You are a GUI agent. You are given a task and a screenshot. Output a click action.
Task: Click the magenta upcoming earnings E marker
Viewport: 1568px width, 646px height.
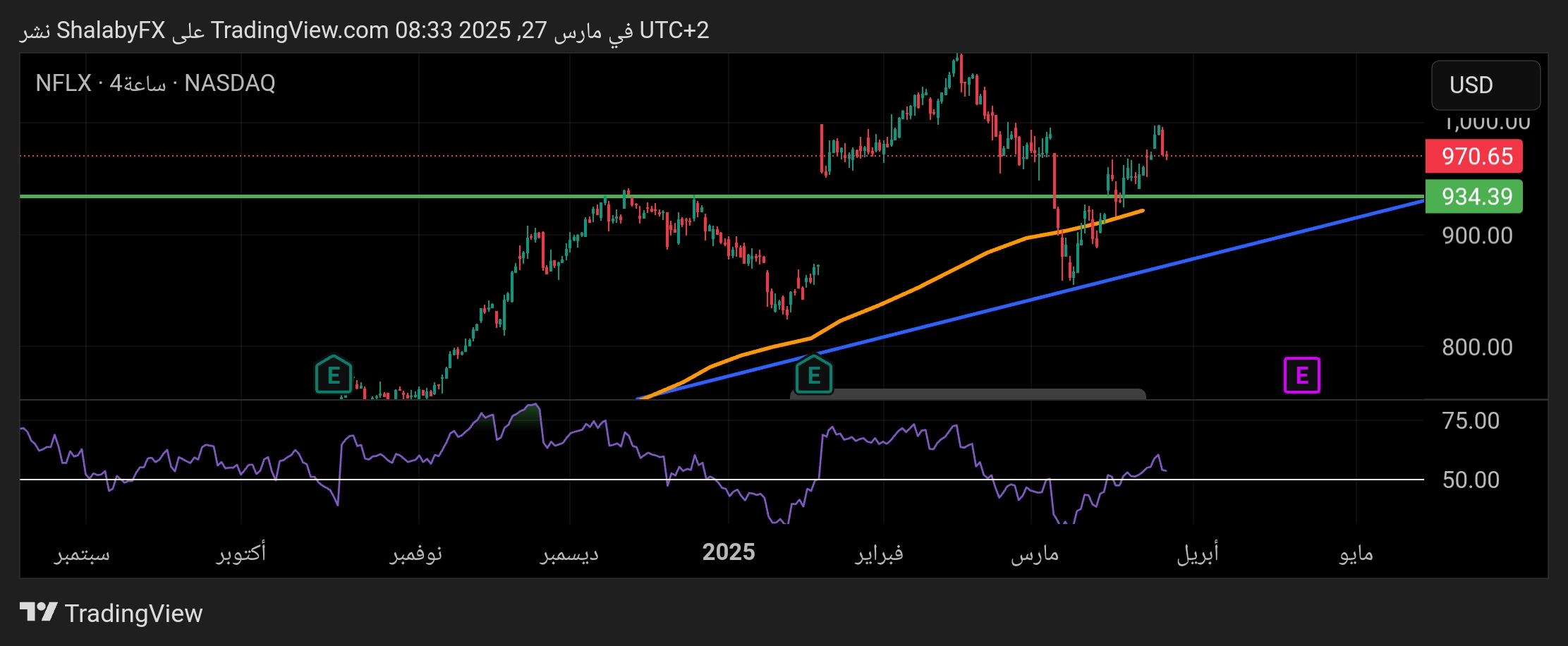[x=1302, y=375]
